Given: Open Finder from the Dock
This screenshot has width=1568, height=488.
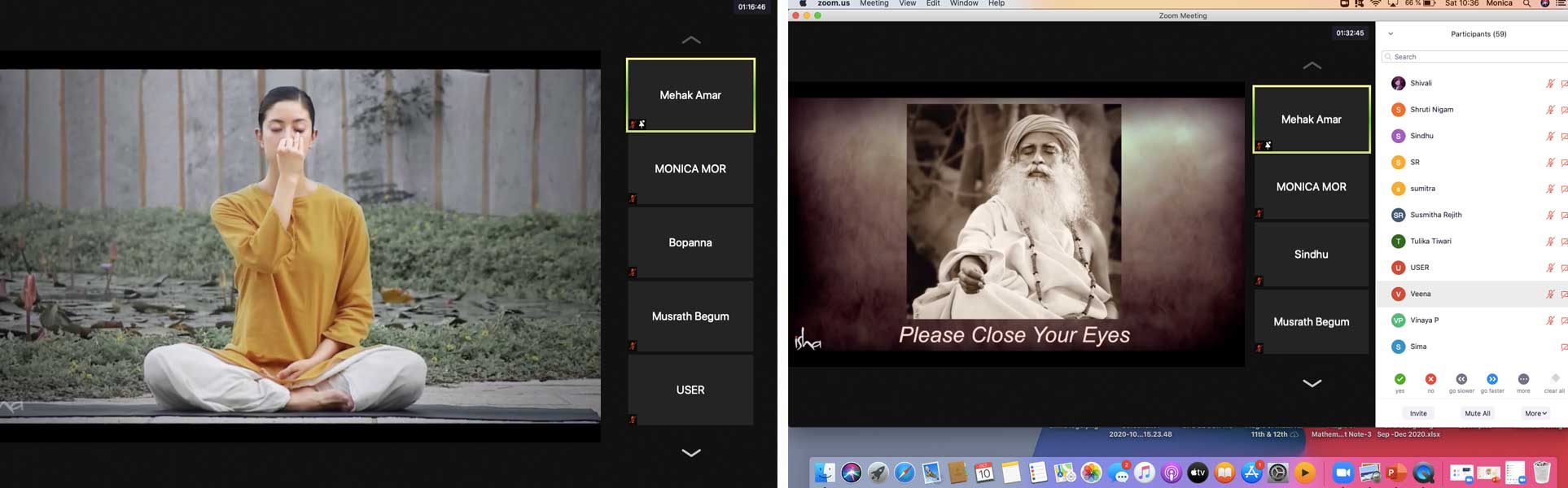Looking at the screenshot, I should click(825, 473).
